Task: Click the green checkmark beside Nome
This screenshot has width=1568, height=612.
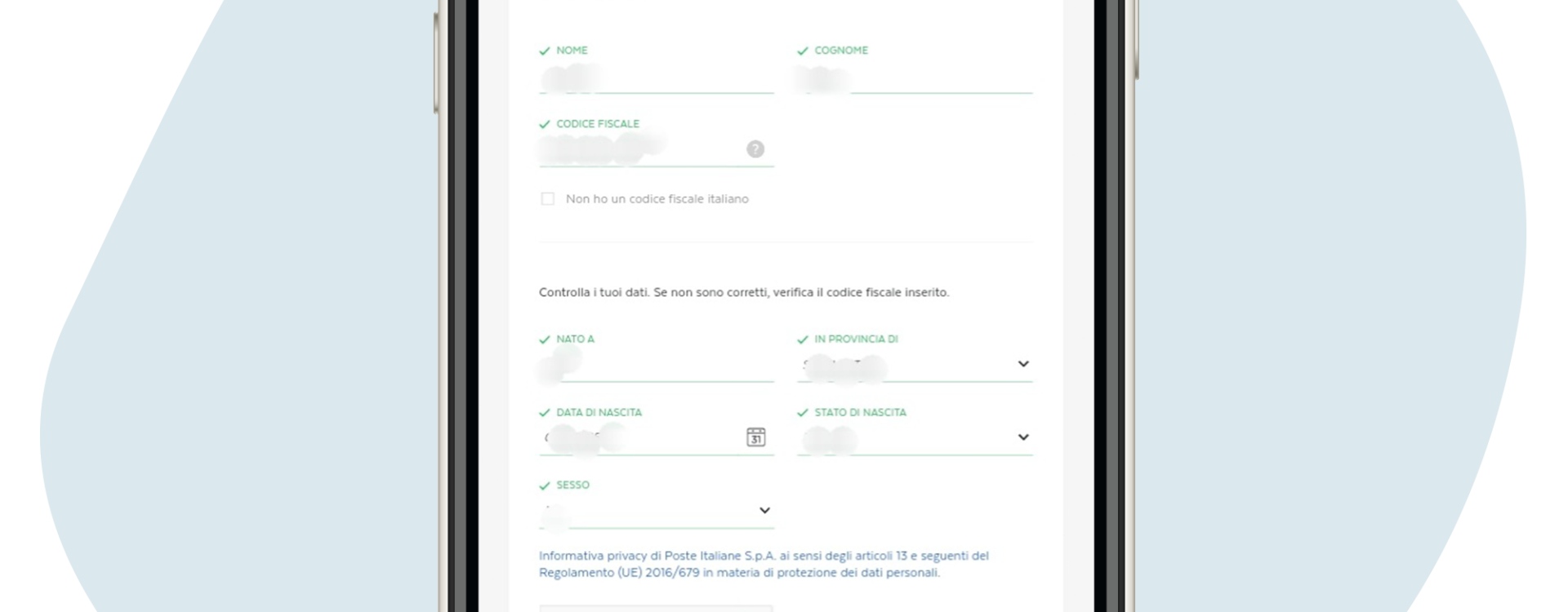Action: click(x=545, y=51)
